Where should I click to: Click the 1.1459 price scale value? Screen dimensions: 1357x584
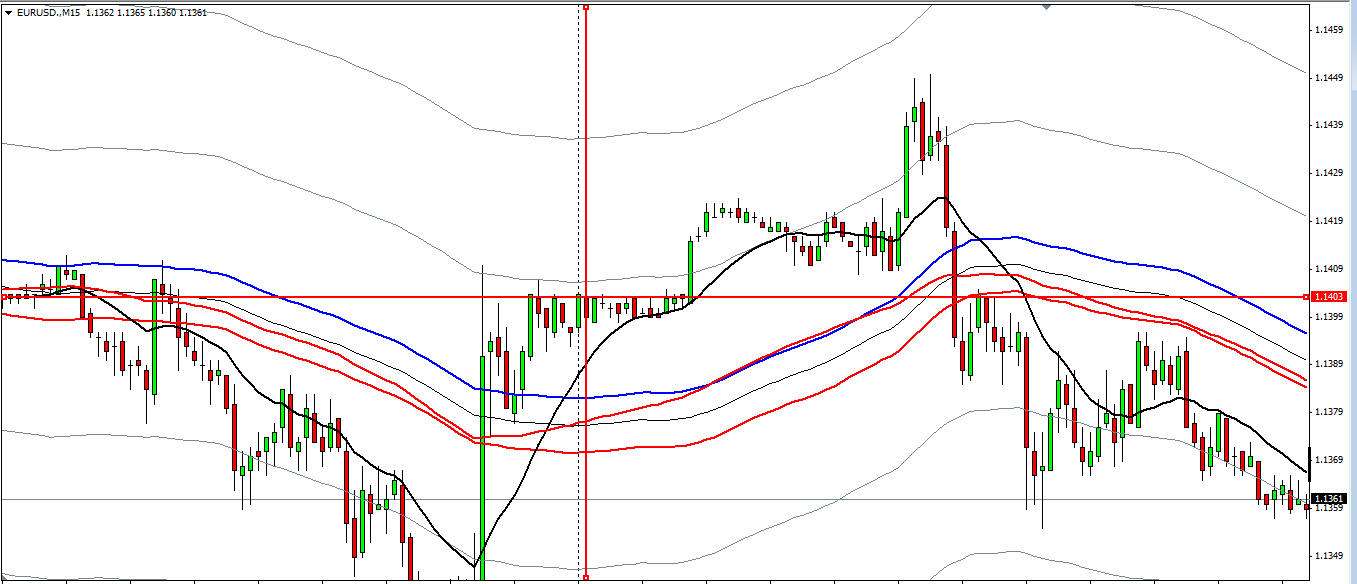pos(1331,30)
